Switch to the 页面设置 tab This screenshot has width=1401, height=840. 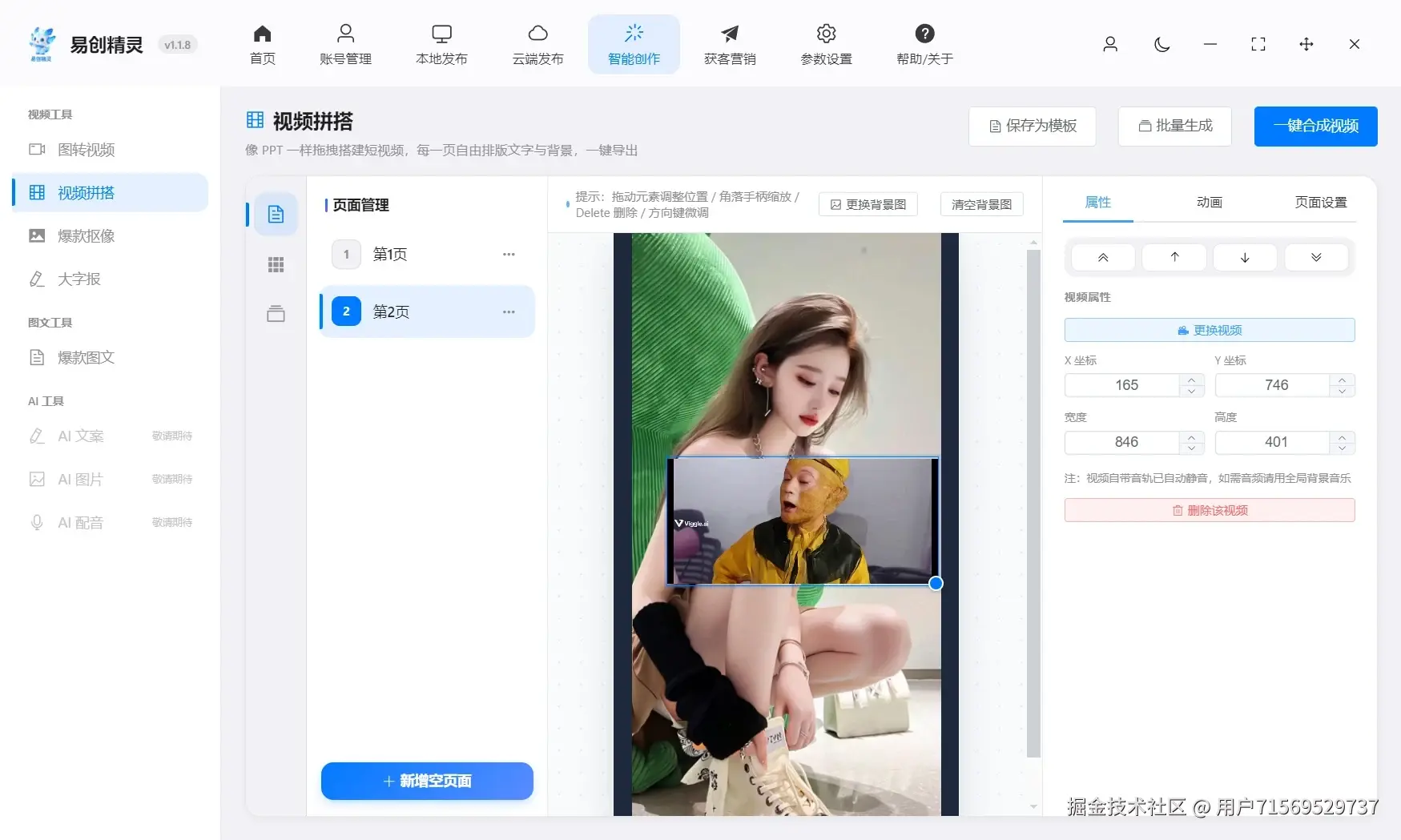point(1320,203)
